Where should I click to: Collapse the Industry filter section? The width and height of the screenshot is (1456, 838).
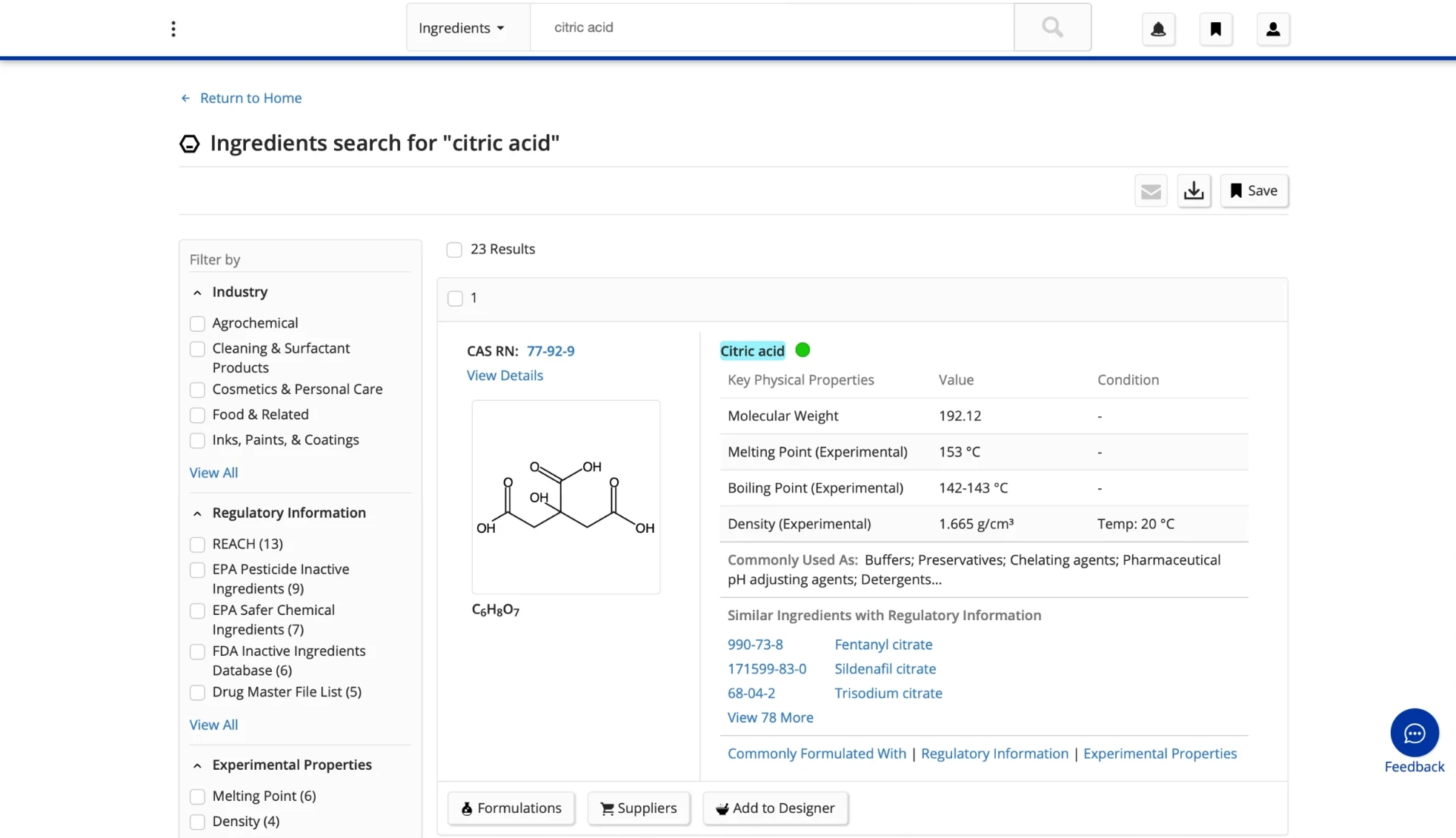point(197,293)
